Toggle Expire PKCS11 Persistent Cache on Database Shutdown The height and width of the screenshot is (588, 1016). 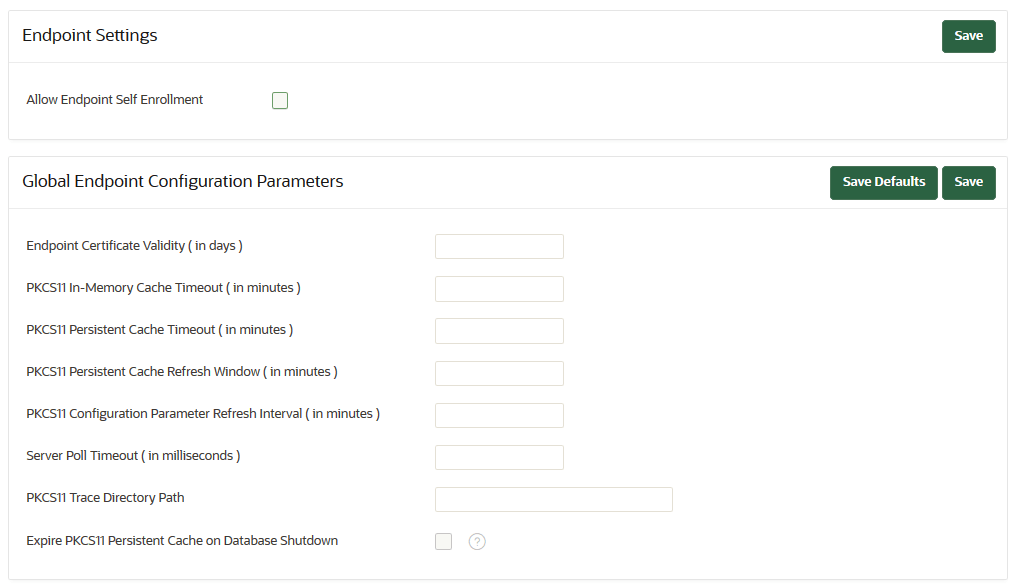pyautogui.click(x=443, y=541)
